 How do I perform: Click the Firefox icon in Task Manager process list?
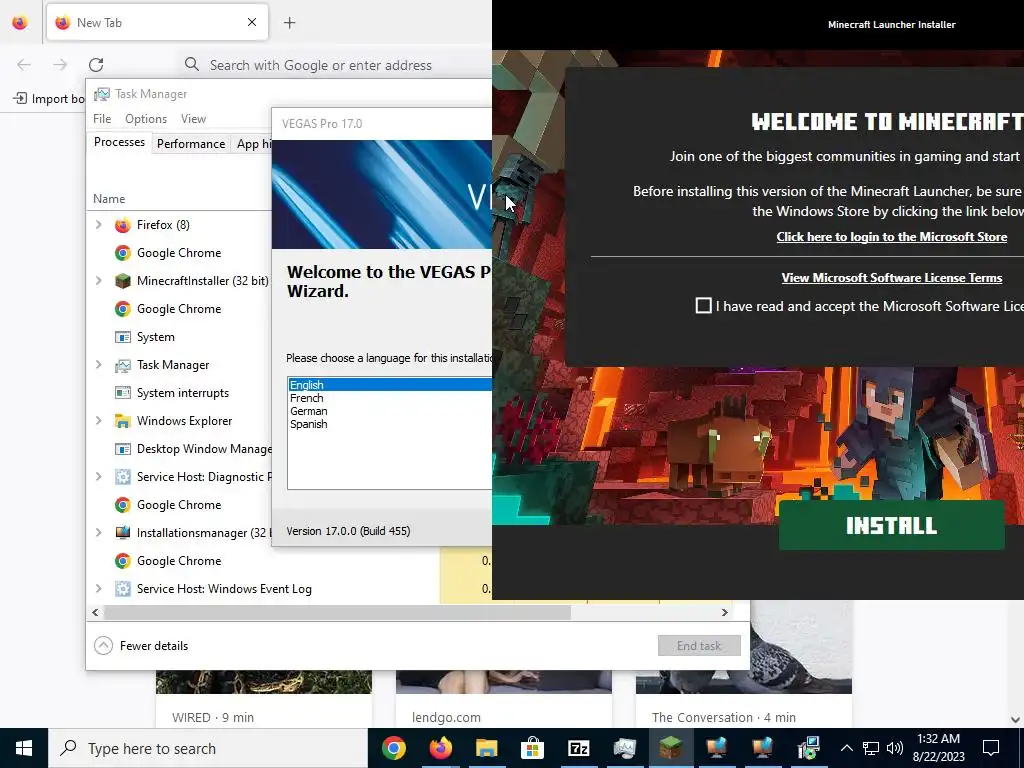pos(123,225)
